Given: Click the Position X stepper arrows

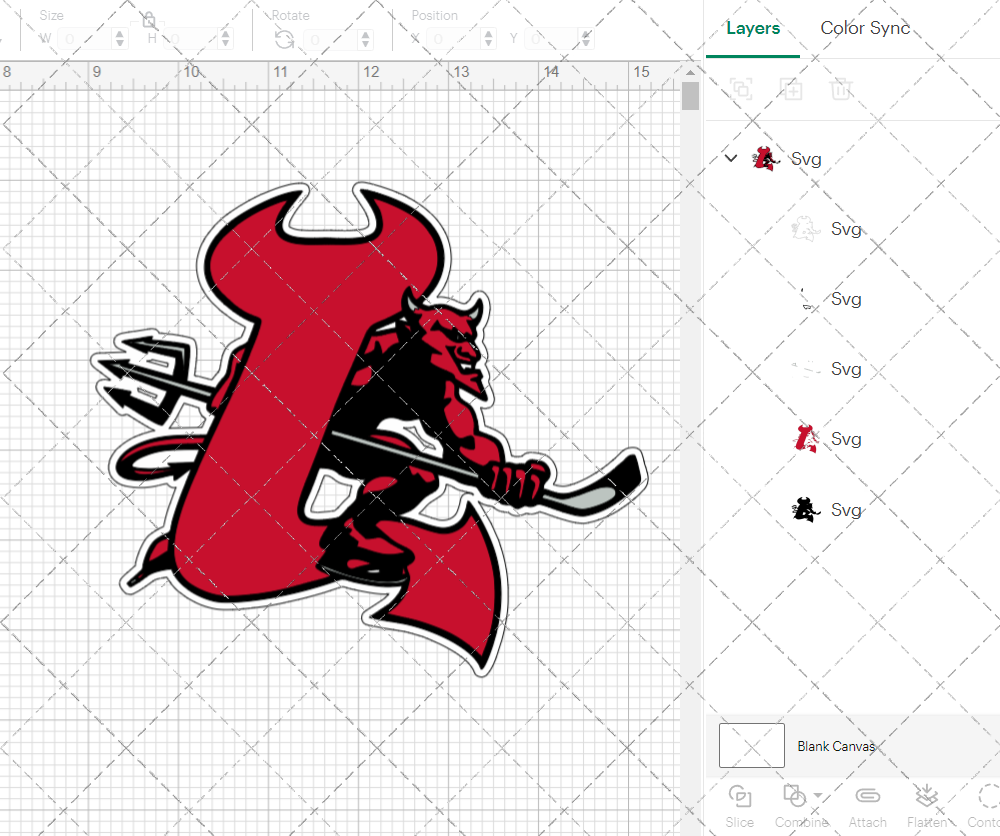Looking at the screenshot, I should (x=489, y=39).
